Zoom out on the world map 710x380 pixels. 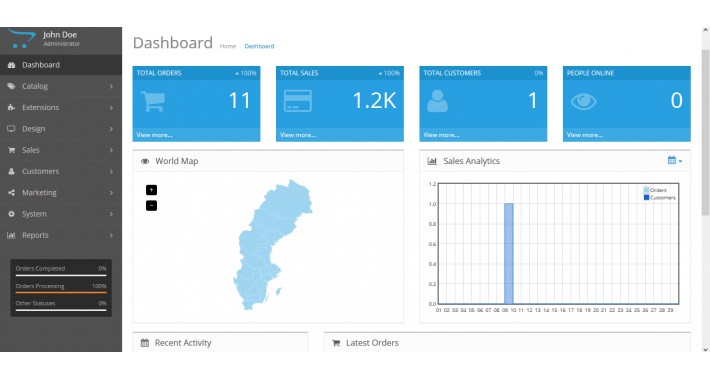[151, 206]
